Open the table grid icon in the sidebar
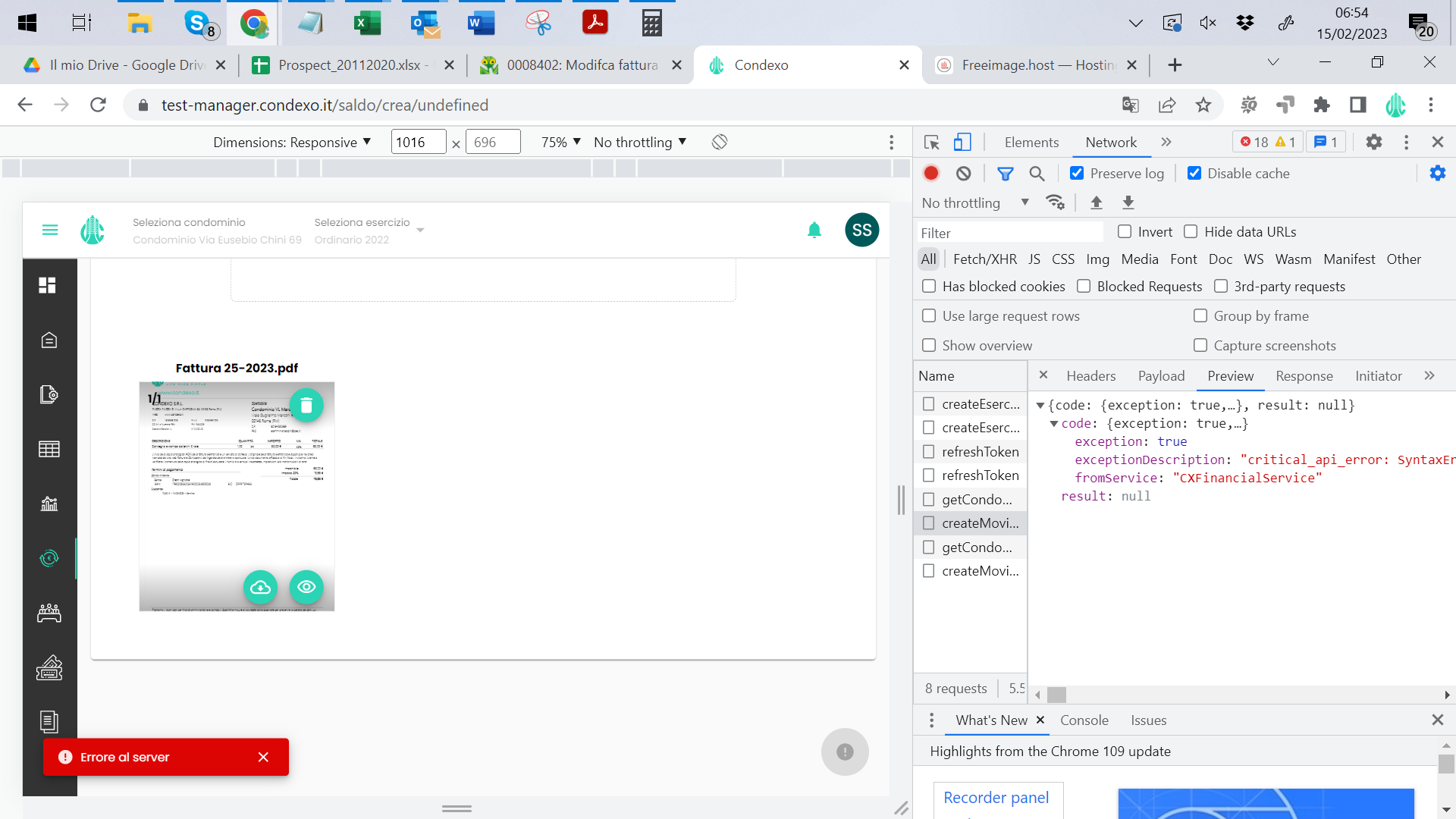Viewport: 1456px width, 819px height. 49,449
